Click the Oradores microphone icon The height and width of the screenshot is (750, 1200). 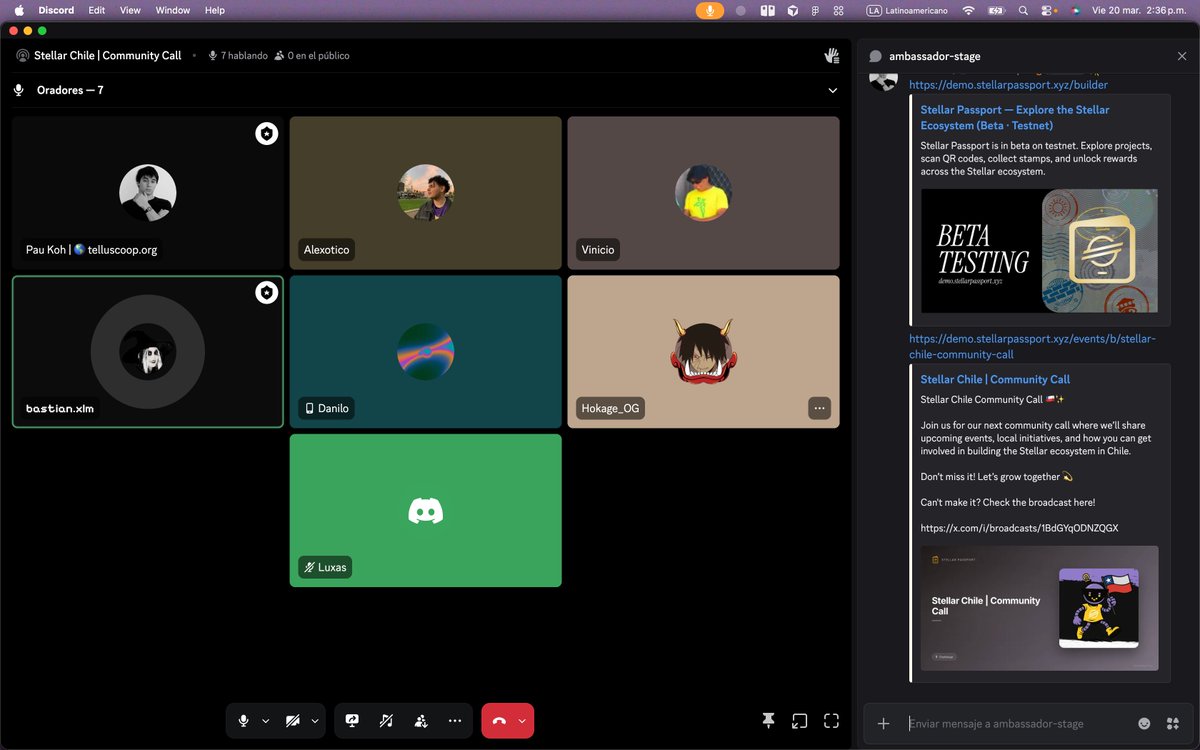pyautogui.click(x=19, y=90)
